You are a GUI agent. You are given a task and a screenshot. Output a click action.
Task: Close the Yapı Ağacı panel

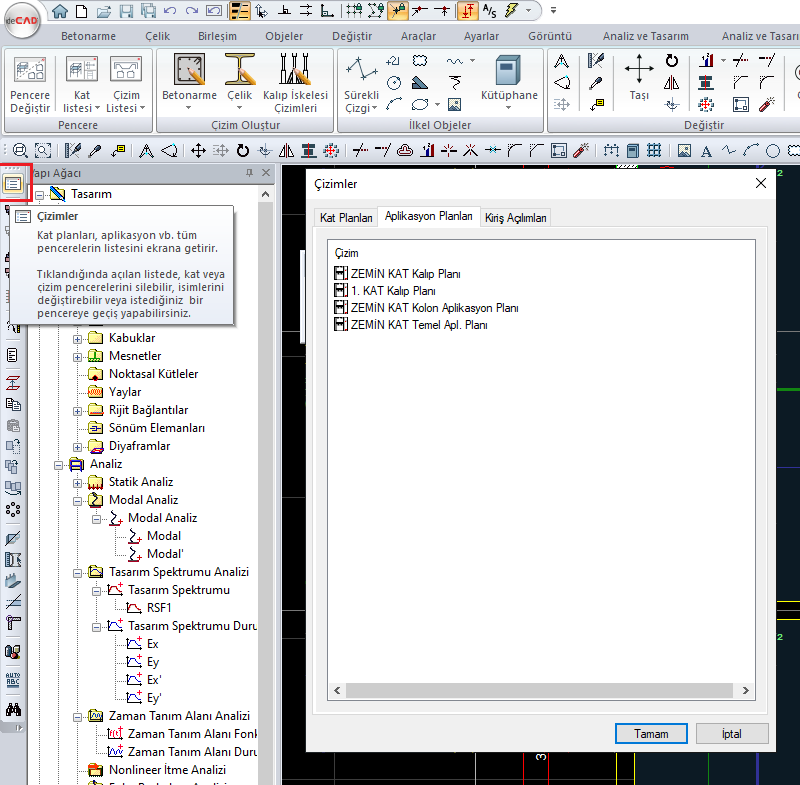tap(266, 173)
